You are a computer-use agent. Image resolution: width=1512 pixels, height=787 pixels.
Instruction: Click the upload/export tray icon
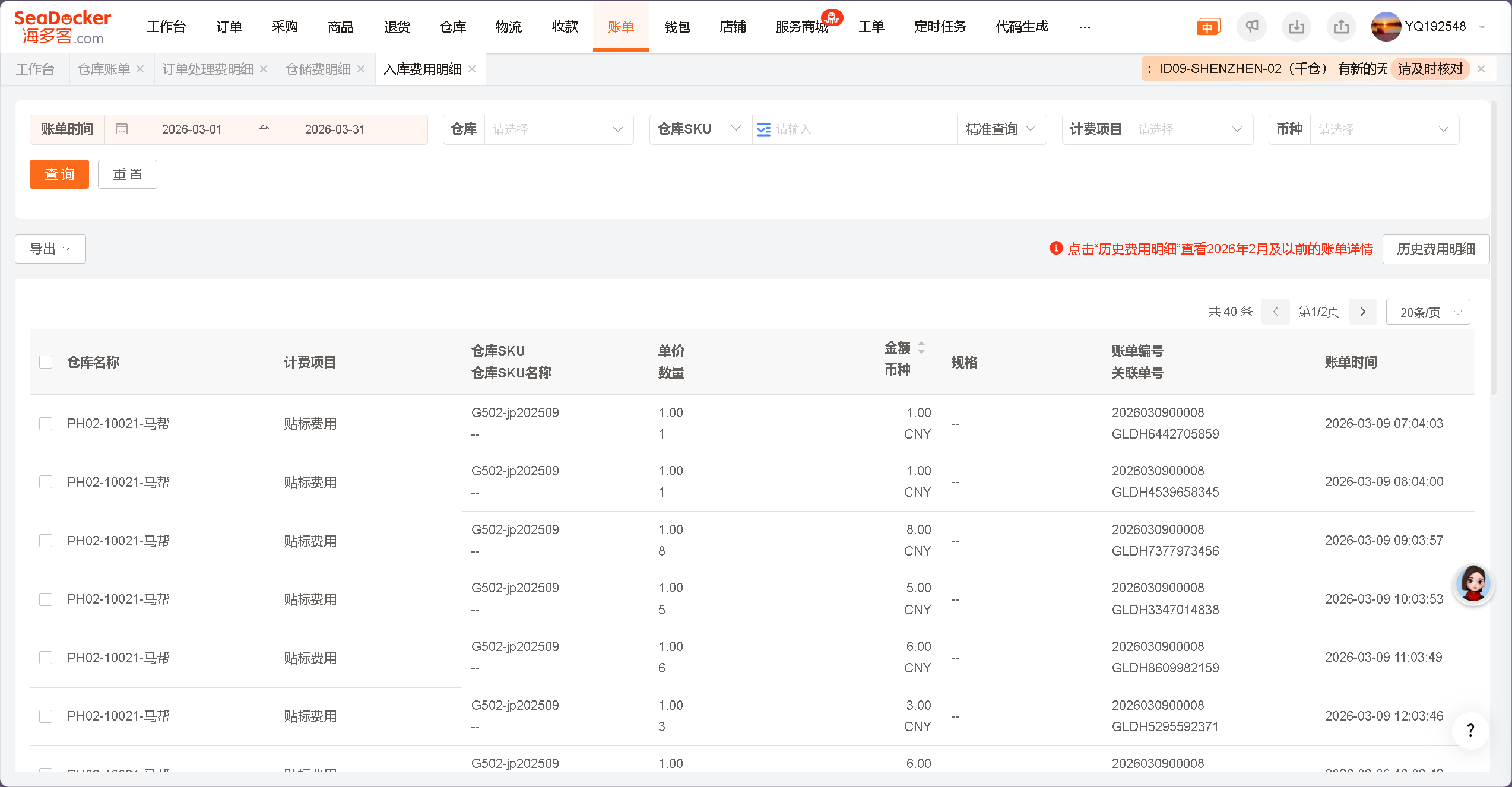[x=1341, y=27]
